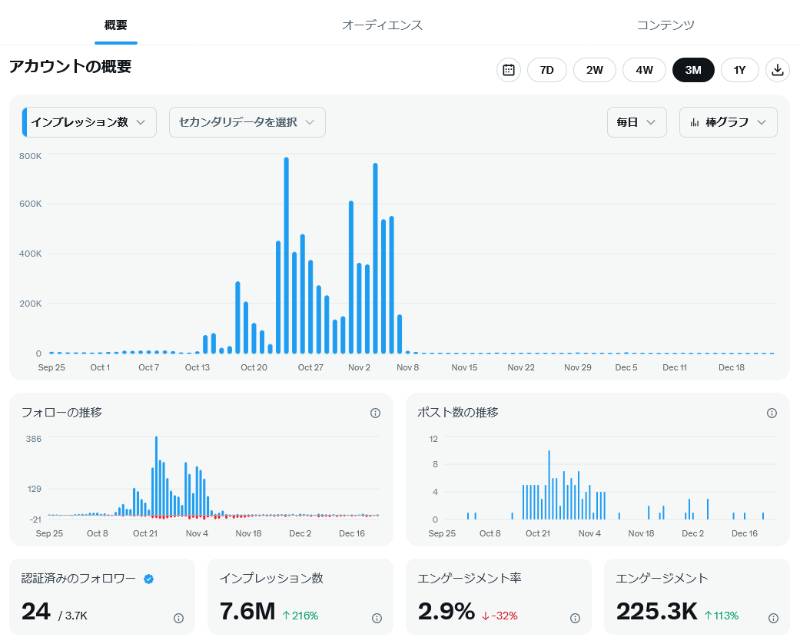Select the 1Y time range
Screen dimensions: 800x643
pyautogui.click(x=739, y=70)
